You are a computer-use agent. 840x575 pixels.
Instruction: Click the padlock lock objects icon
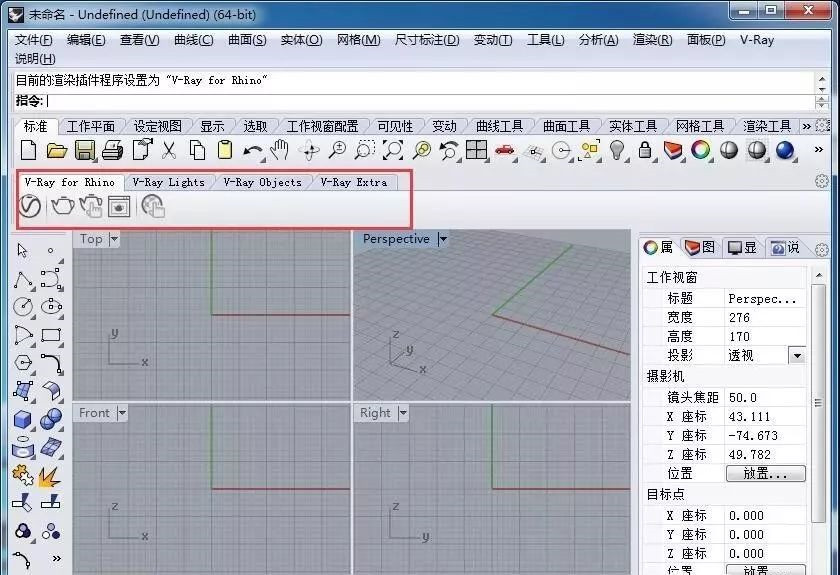(645, 150)
